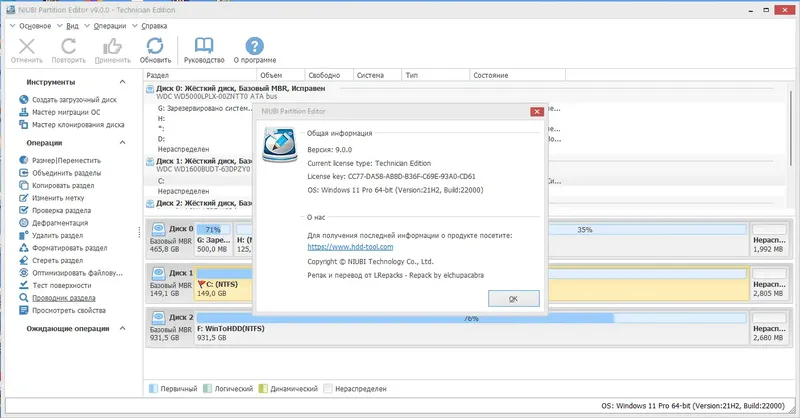Confirm the about dialog with OK
Screen dimensions: 800x418
513,299
